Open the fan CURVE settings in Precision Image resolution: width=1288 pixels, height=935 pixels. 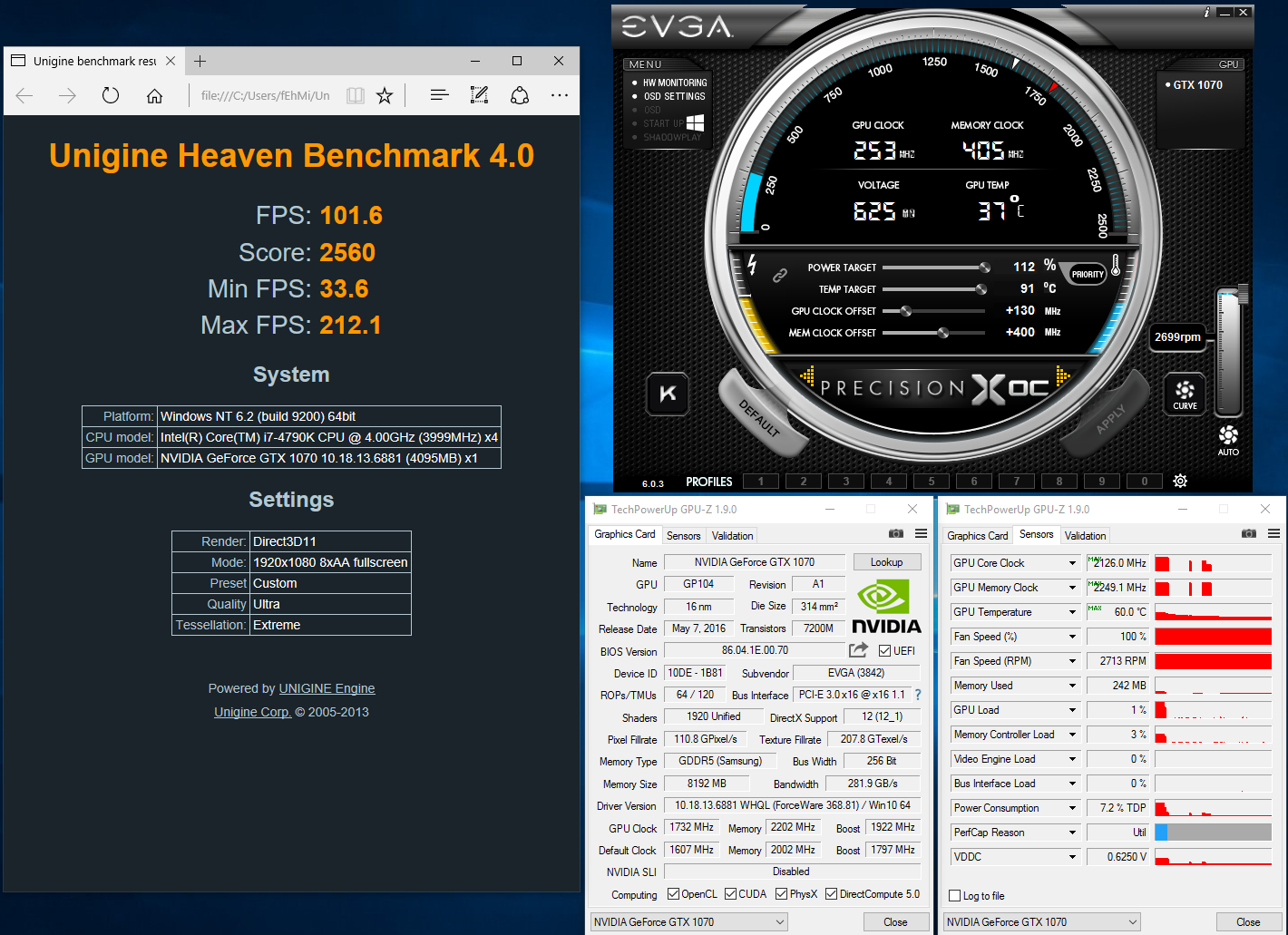[1185, 394]
